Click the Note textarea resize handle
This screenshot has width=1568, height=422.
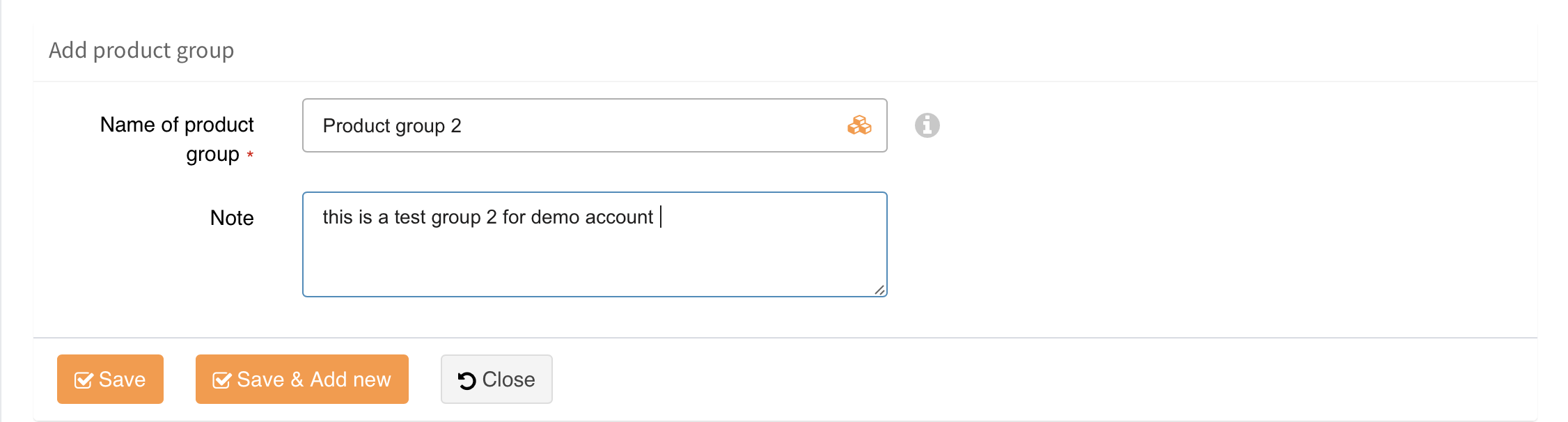tap(880, 290)
